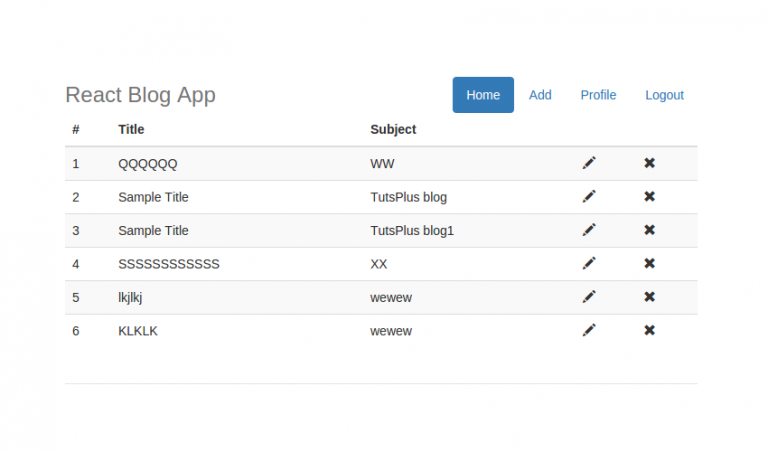
Task: Click the Title column header
Action: coord(131,129)
